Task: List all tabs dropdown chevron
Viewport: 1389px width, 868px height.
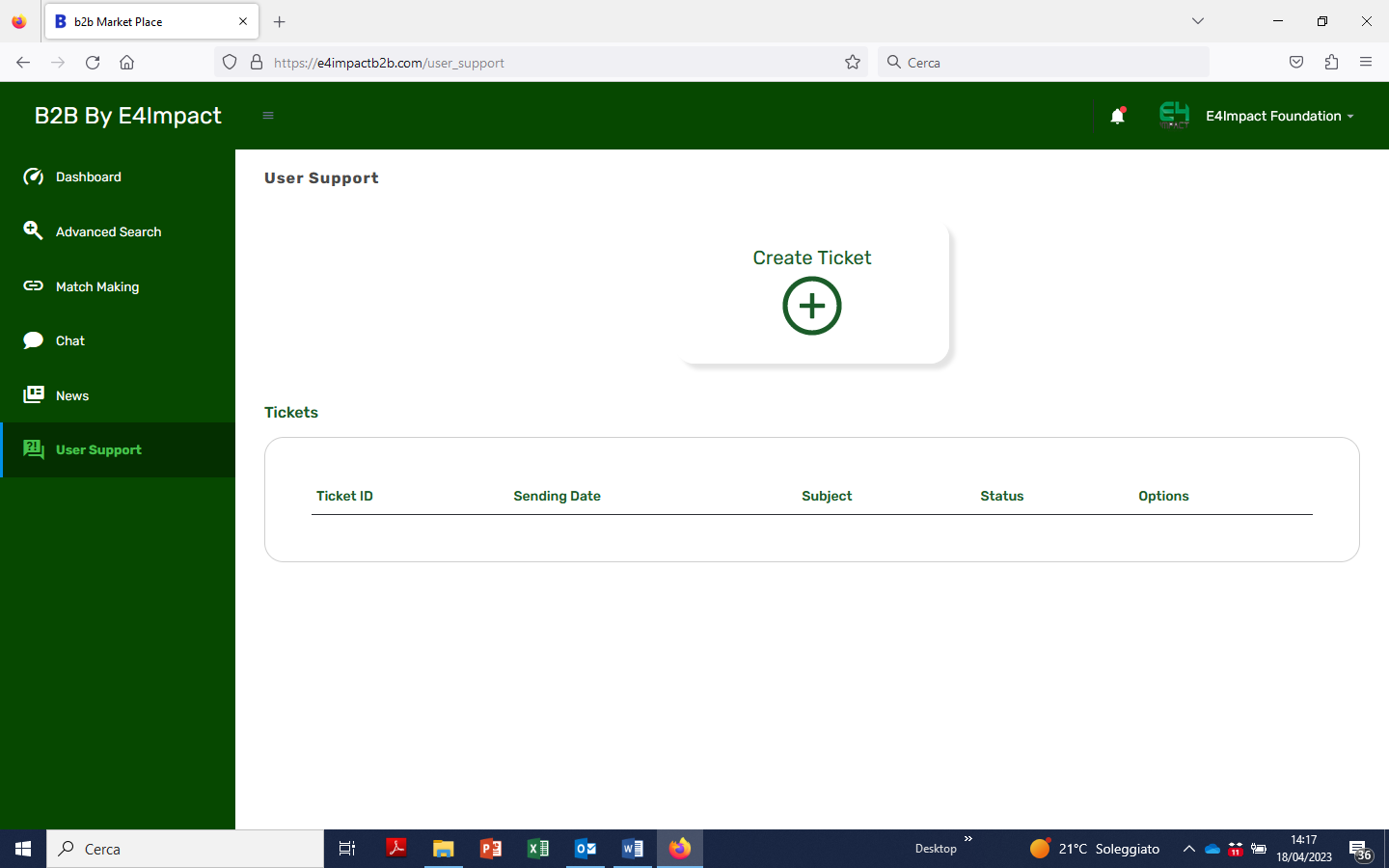Action: (x=1198, y=21)
